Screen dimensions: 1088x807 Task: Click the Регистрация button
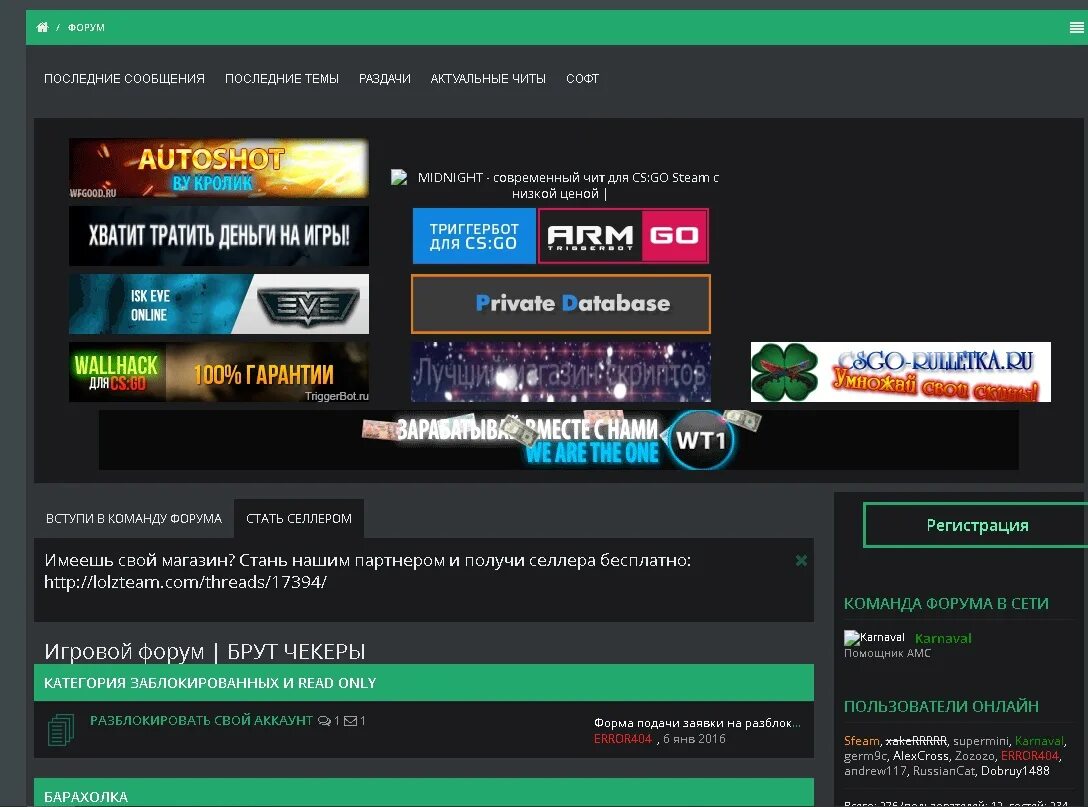coord(977,525)
